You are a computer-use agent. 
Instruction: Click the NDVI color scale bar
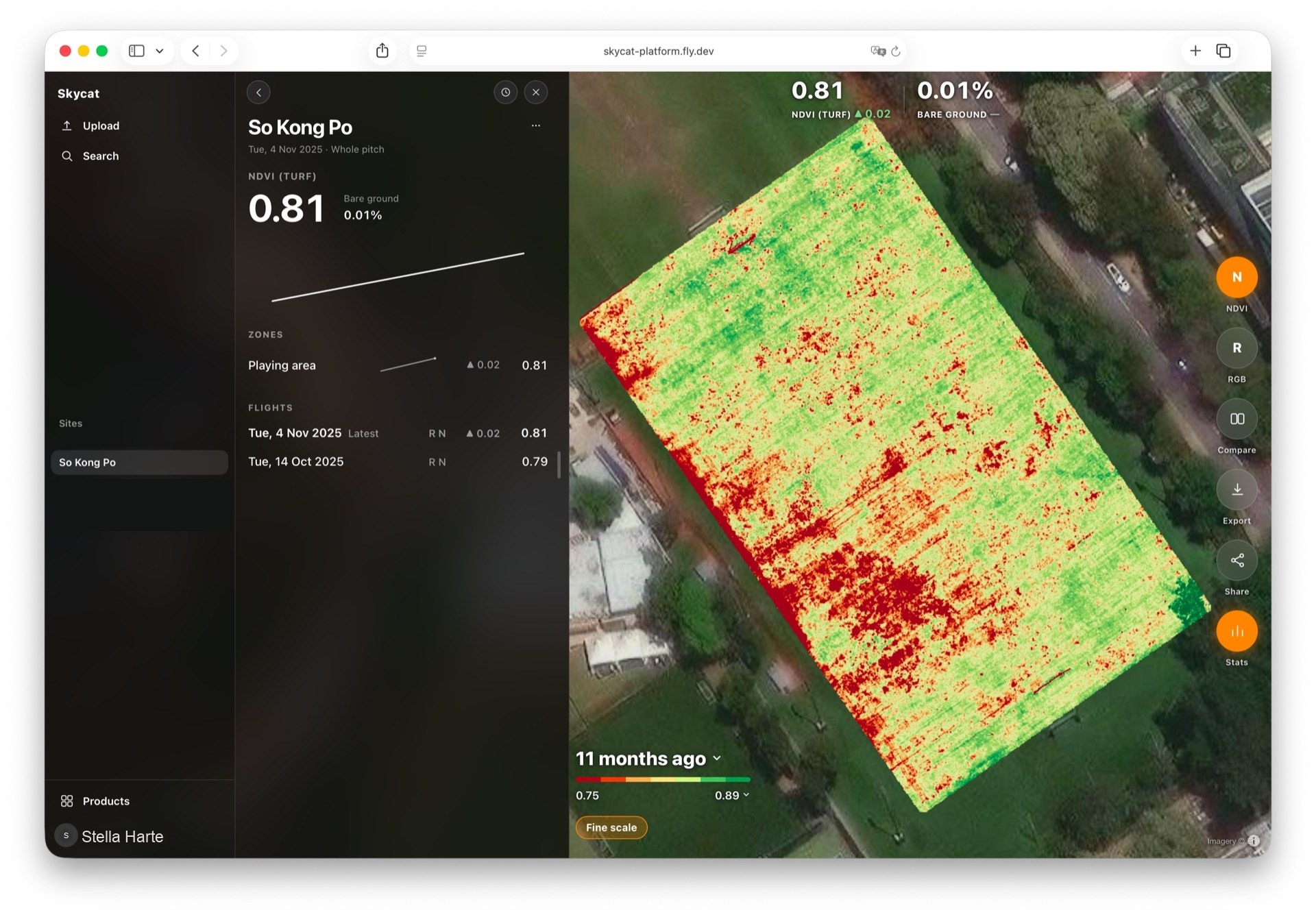tap(663, 780)
